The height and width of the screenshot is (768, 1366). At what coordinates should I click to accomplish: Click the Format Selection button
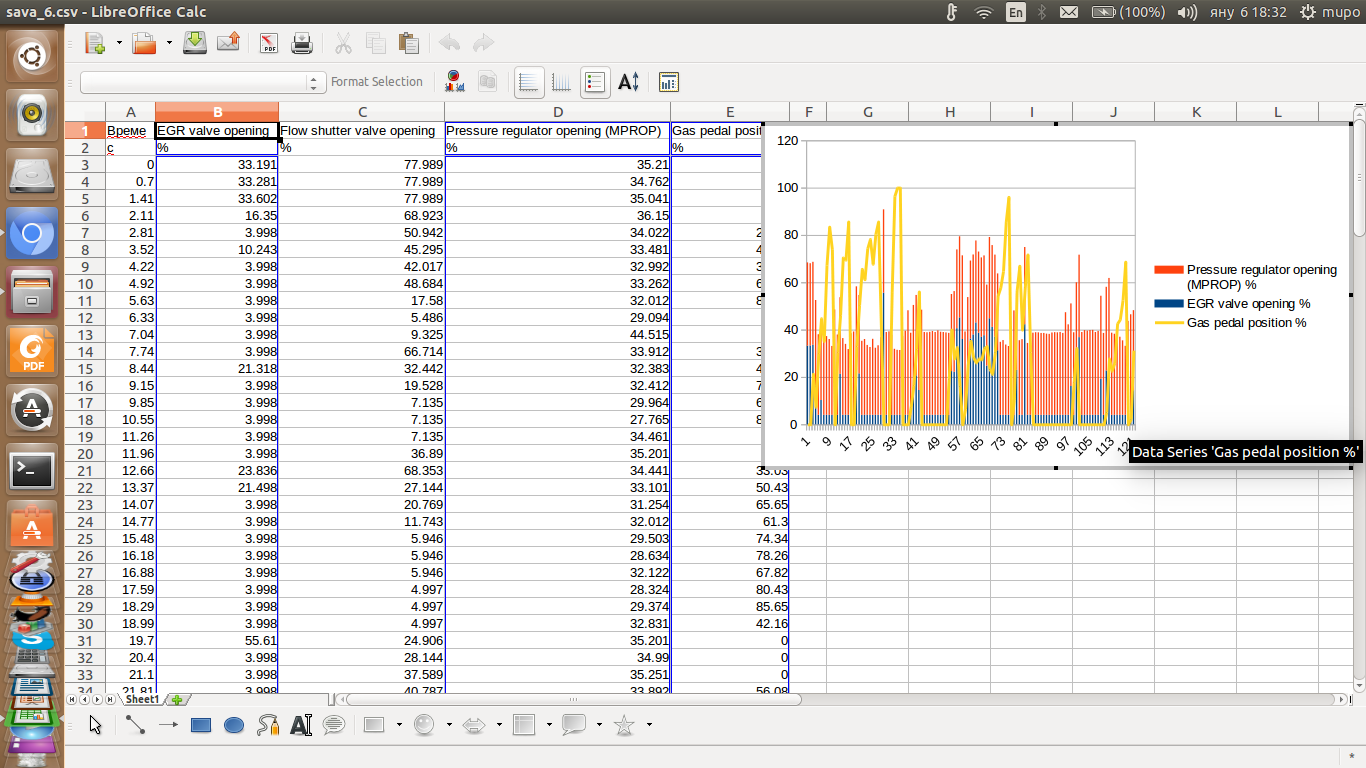pyautogui.click(x=376, y=82)
